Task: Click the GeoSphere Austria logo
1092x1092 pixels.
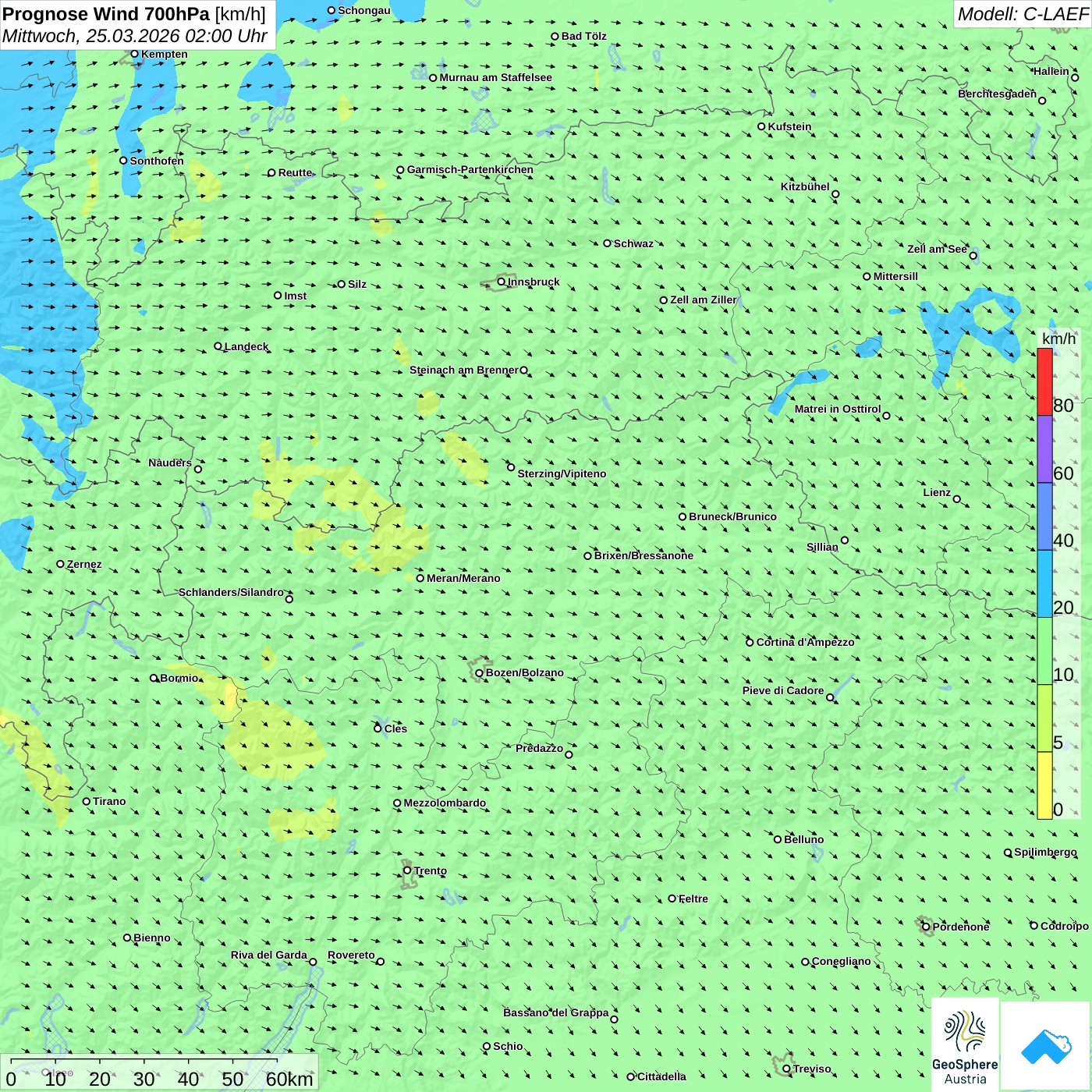Action: 965,1044
